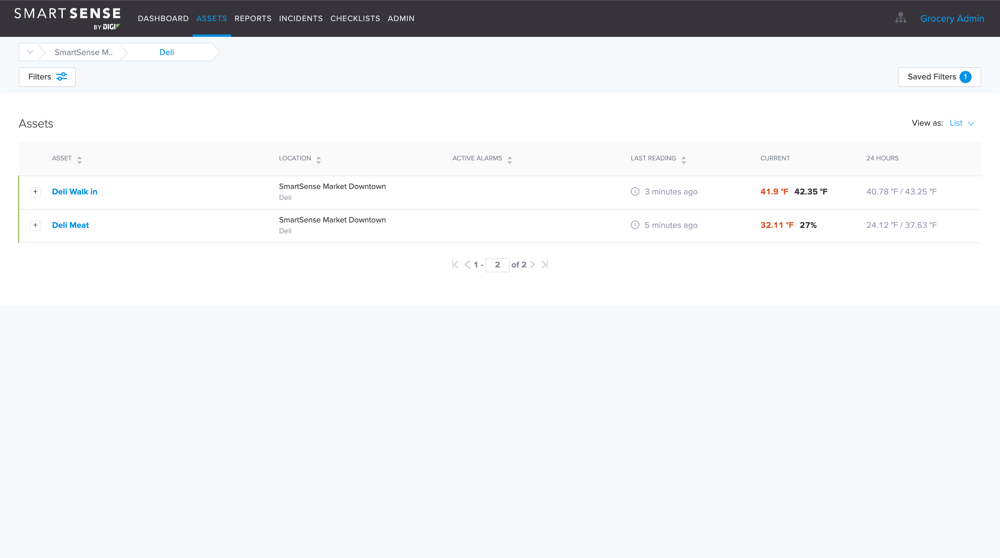The image size is (1000, 558).
Task: Click the page number input field
Action: pos(497,265)
